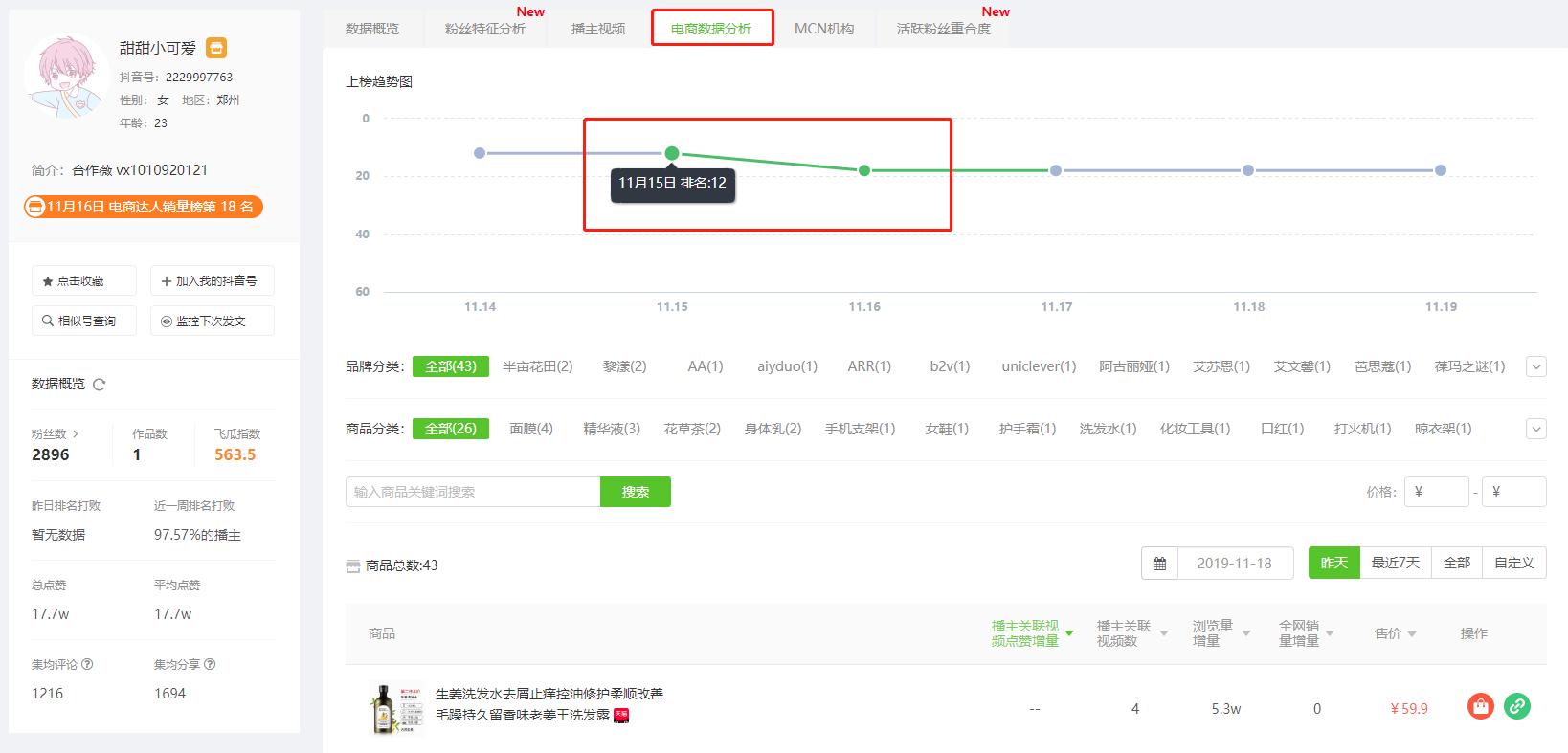Image resolution: width=1568 pixels, height=753 pixels.
Task: Expand the product category list chevron
Action: (1536, 429)
